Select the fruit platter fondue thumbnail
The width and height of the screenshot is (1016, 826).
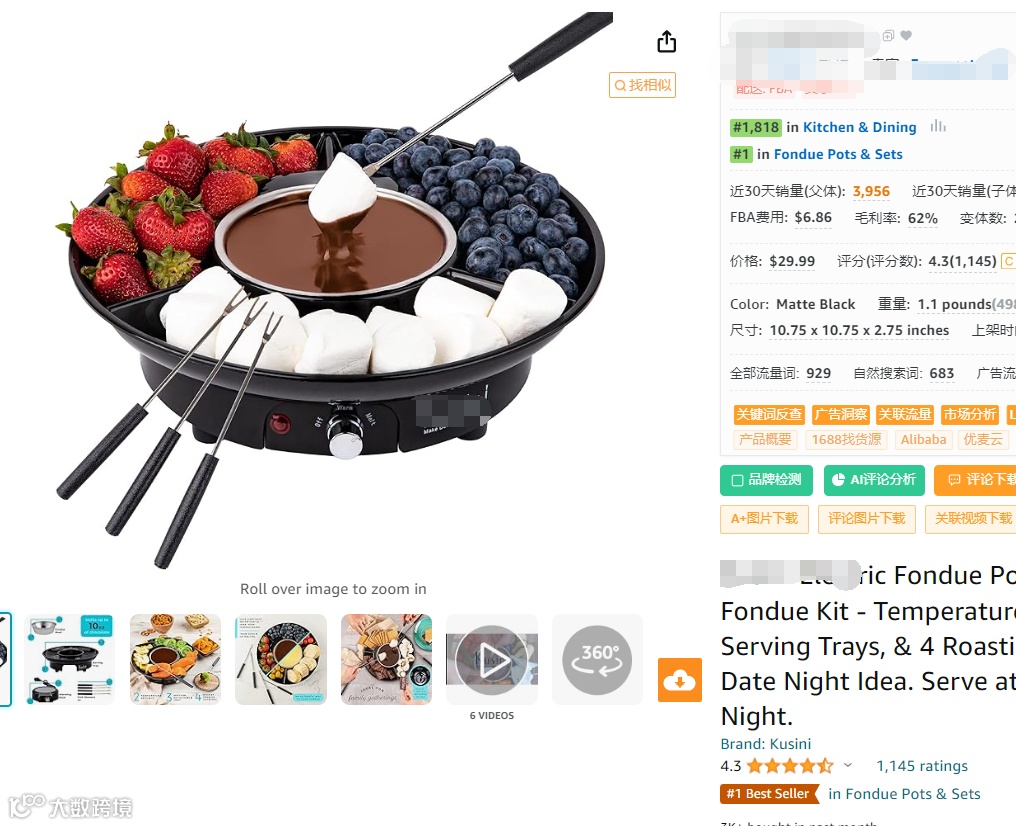(x=175, y=660)
